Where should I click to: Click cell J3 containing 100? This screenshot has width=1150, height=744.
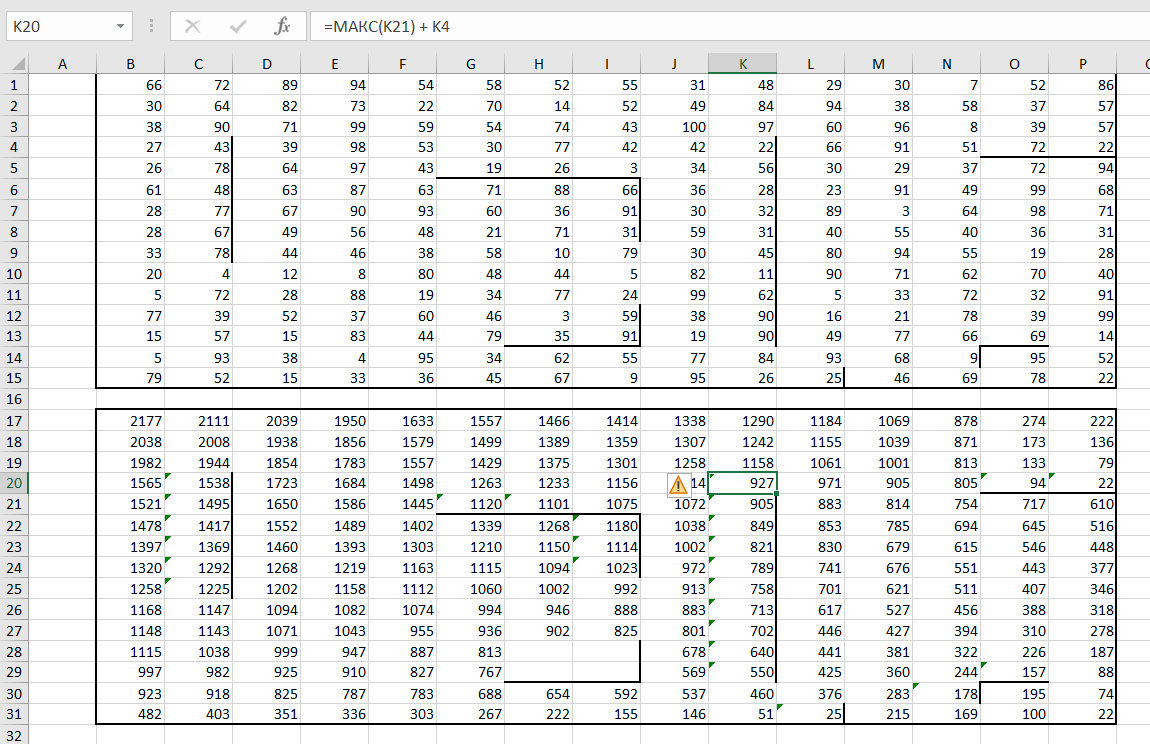click(x=674, y=127)
